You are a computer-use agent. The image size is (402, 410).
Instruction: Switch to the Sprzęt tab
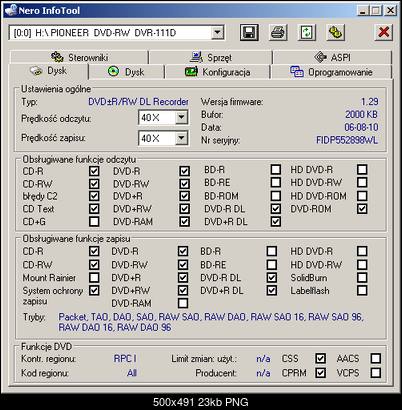click(211, 57)
